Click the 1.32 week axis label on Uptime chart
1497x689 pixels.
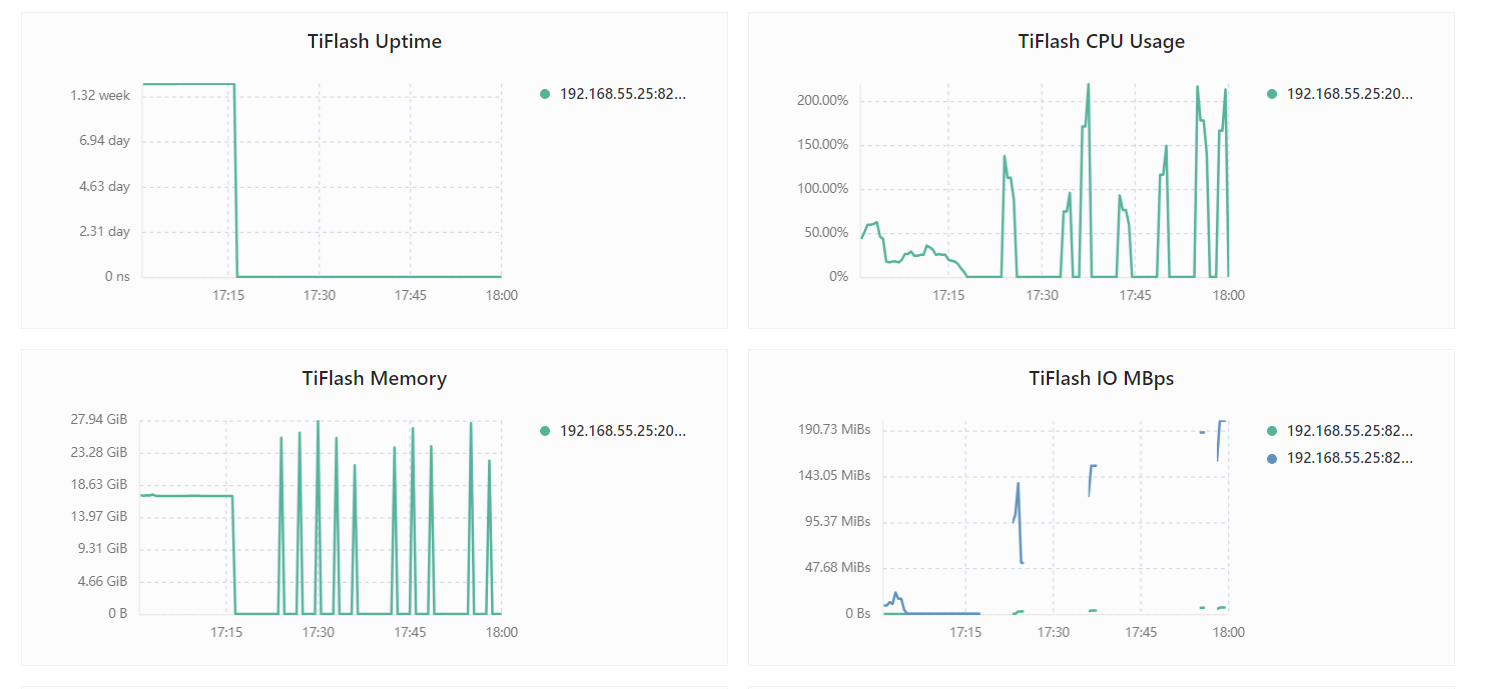pos(100,96)
